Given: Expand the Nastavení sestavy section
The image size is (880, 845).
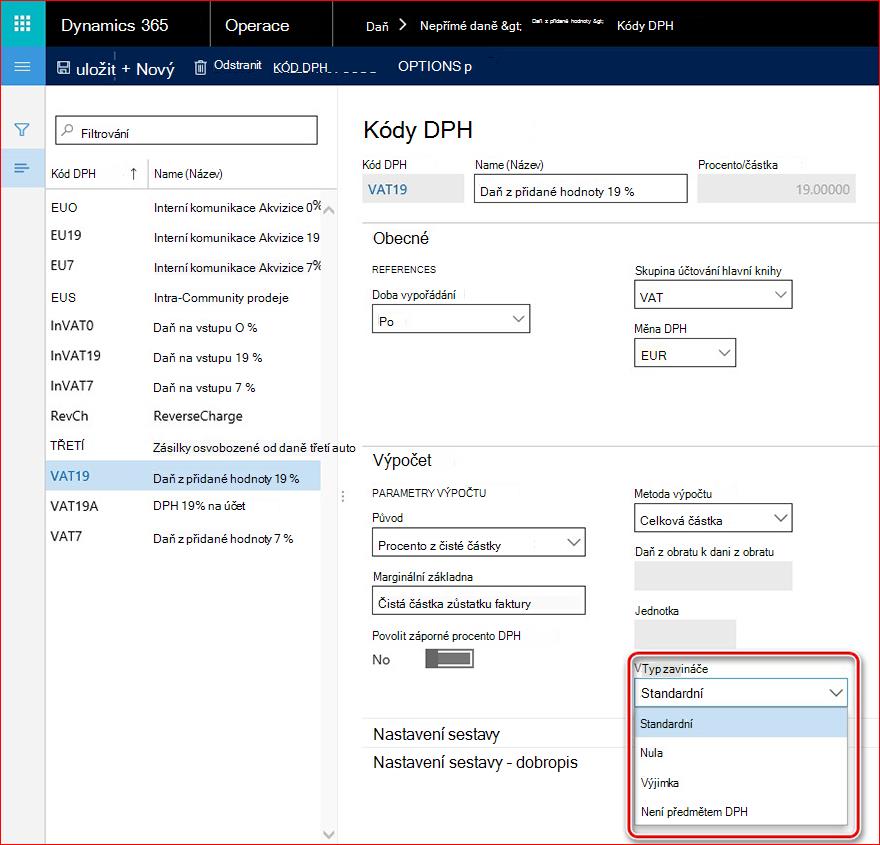Looking at the screenshot, I should pos(436,734).
